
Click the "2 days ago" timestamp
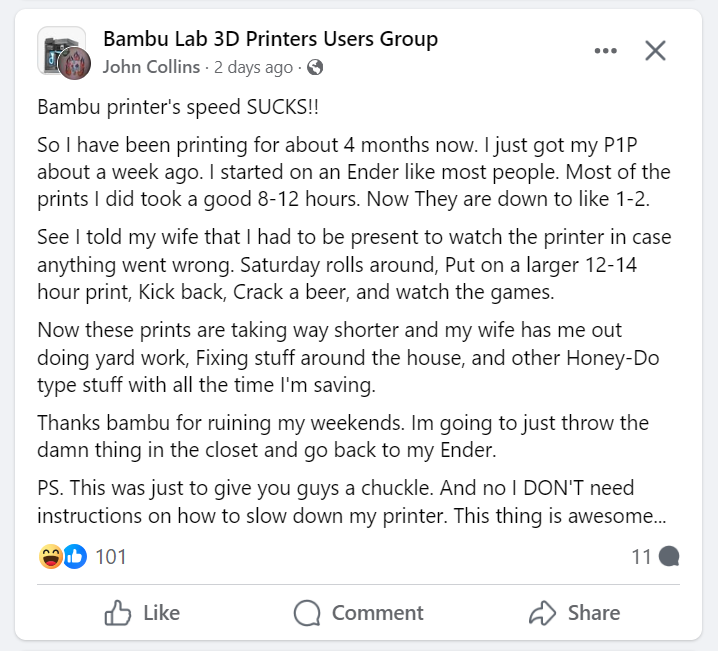pos(253,68)
